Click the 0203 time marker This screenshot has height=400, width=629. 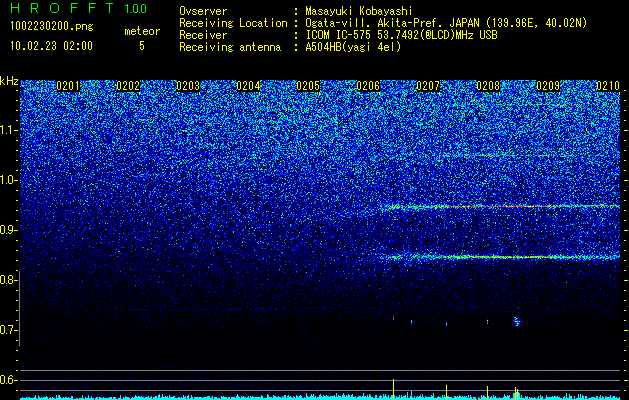click(188, 86)
